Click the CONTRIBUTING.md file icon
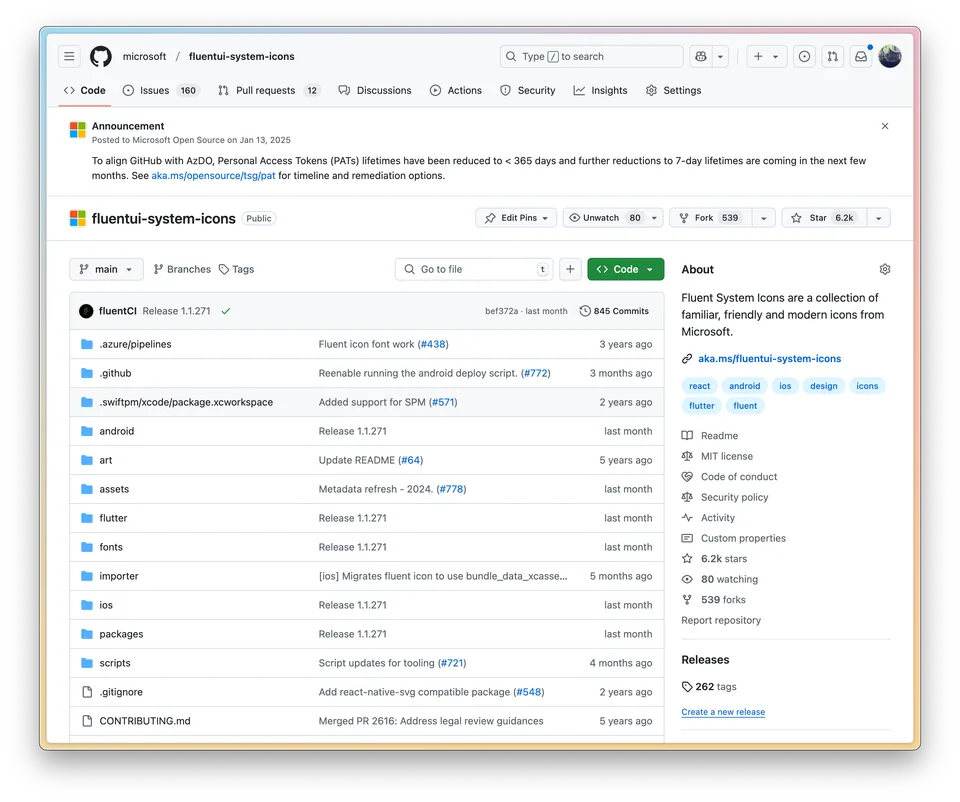The width and height of the screenshot is (960, 802). click(x=87, y=721)
